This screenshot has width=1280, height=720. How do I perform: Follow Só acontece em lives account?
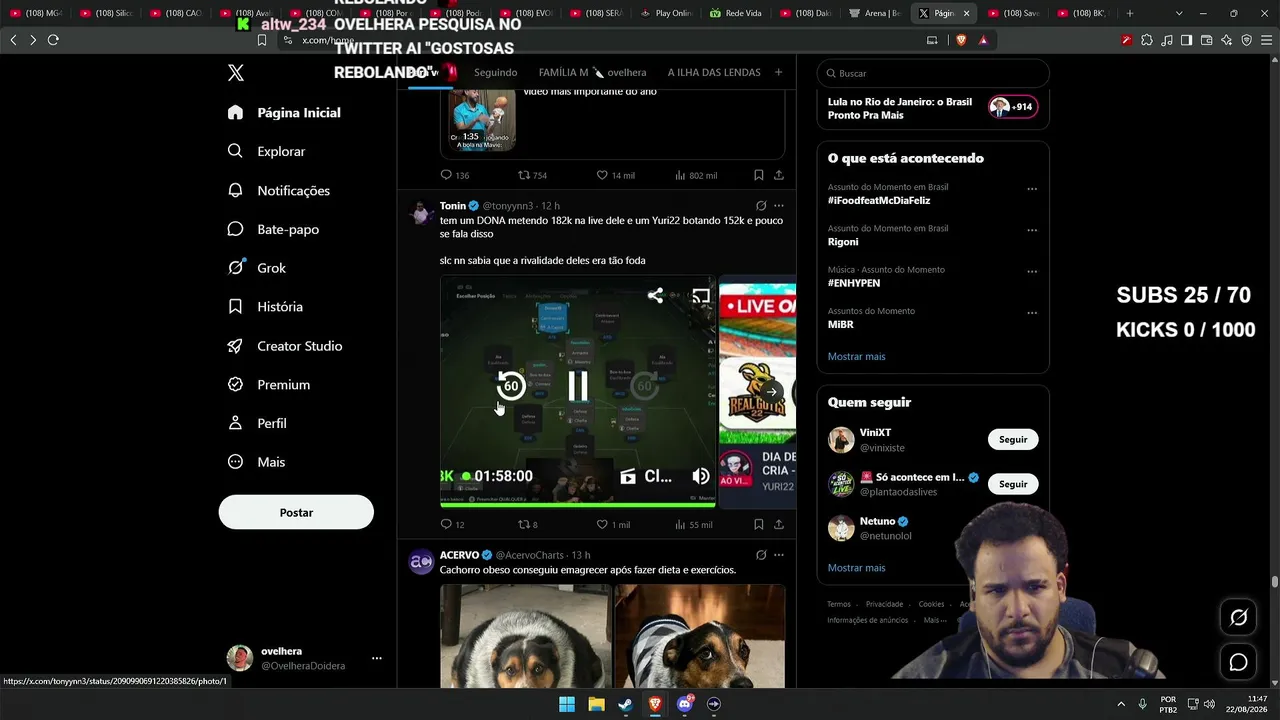(1013, 484)
